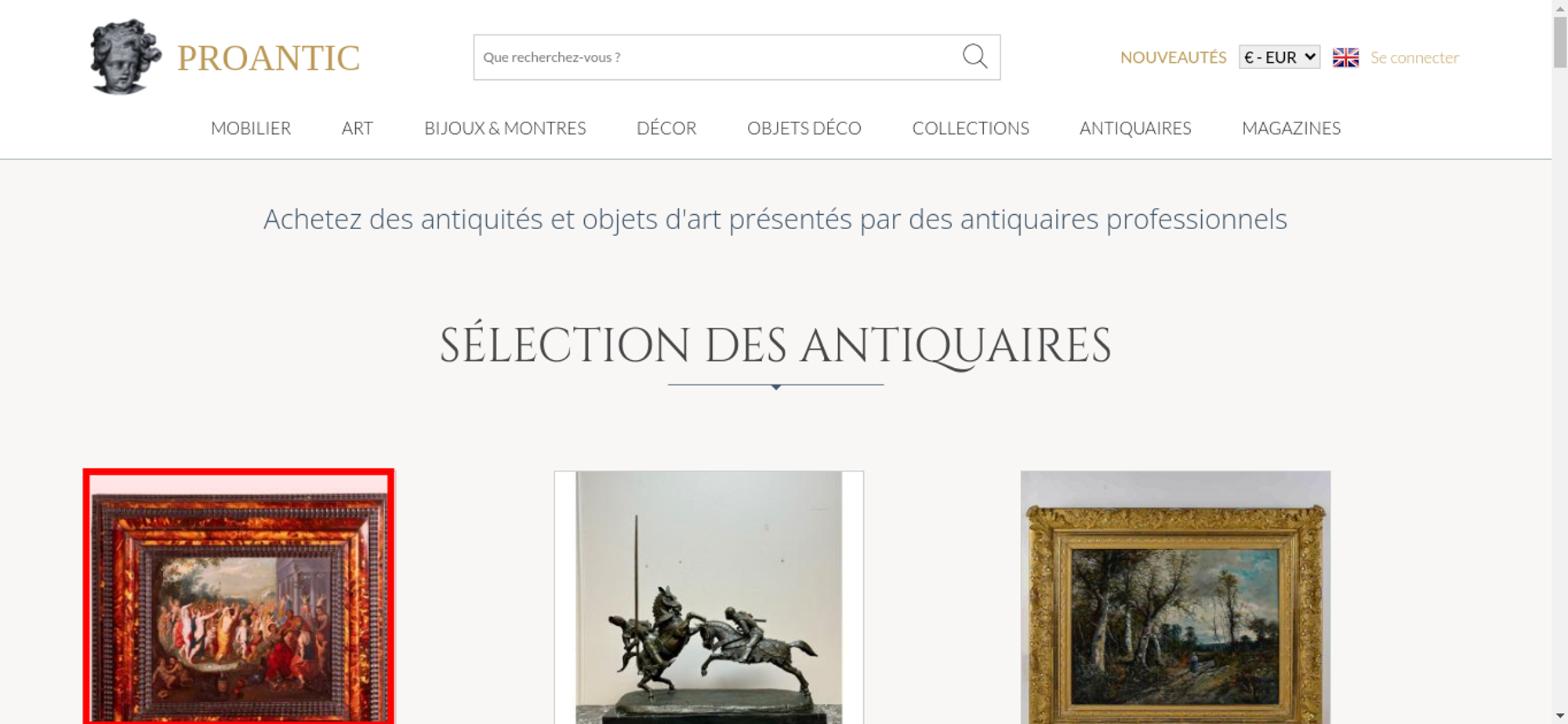Viewport: 1568px width, 724px height.
Task: Open the Bijoux & Montres menu
Action: (505, 128)
